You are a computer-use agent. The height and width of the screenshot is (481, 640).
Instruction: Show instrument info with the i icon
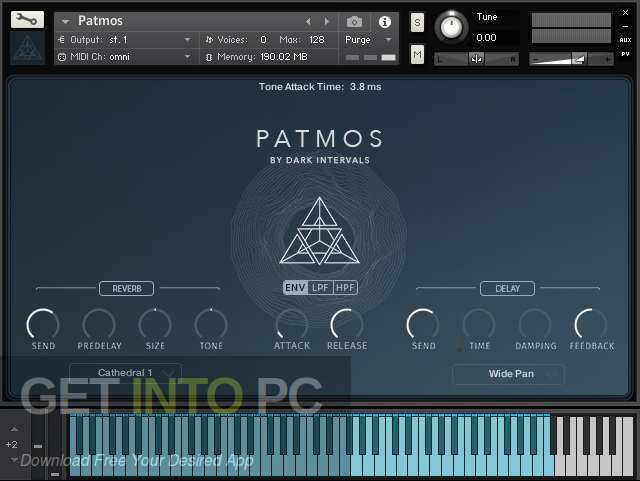(x=384, y=22)
